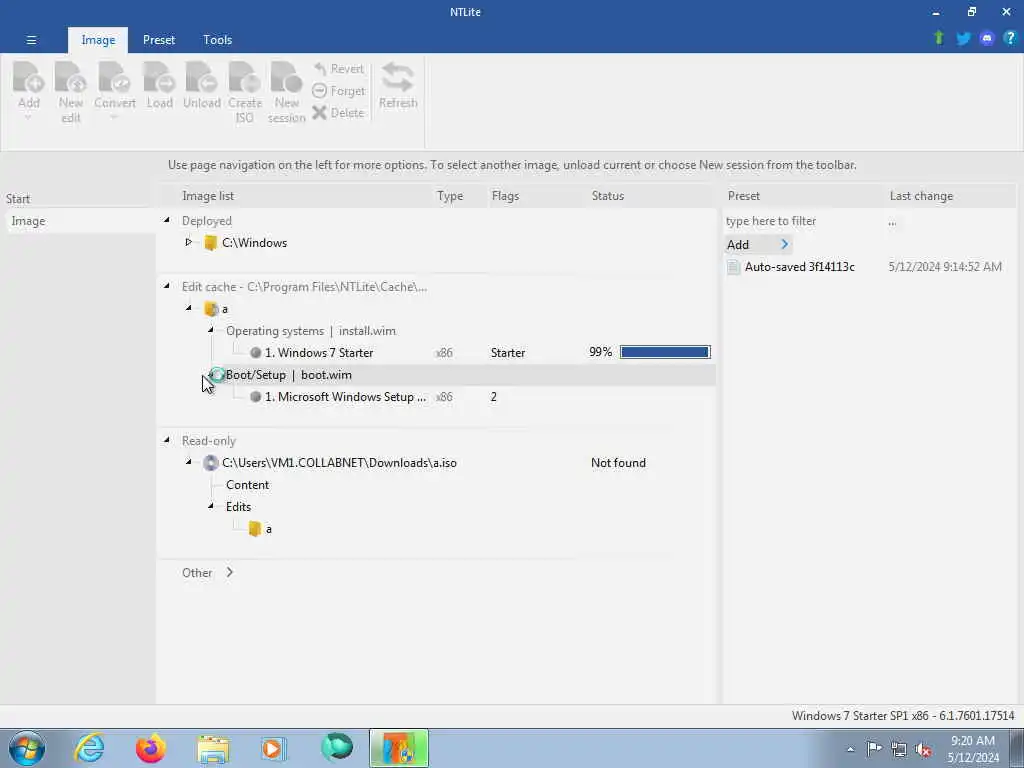
Task: Click the Auto-saved preset file icon
Action: tap(733, 266)
